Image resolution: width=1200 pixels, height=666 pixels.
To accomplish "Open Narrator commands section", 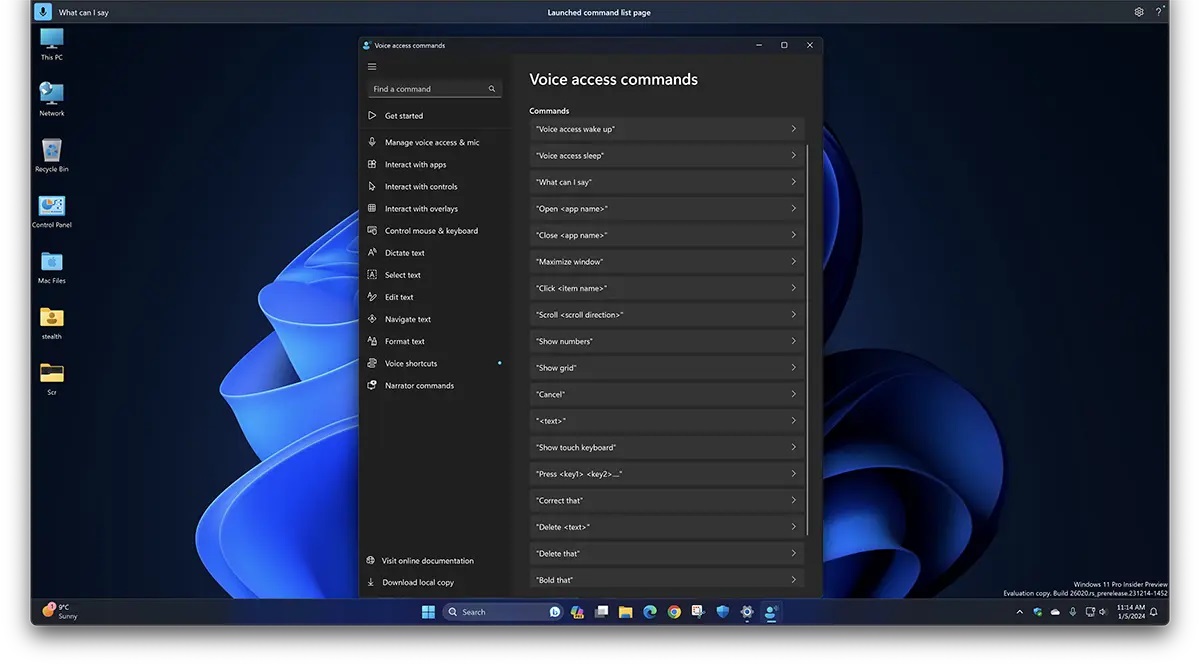I will pos(419,386).
